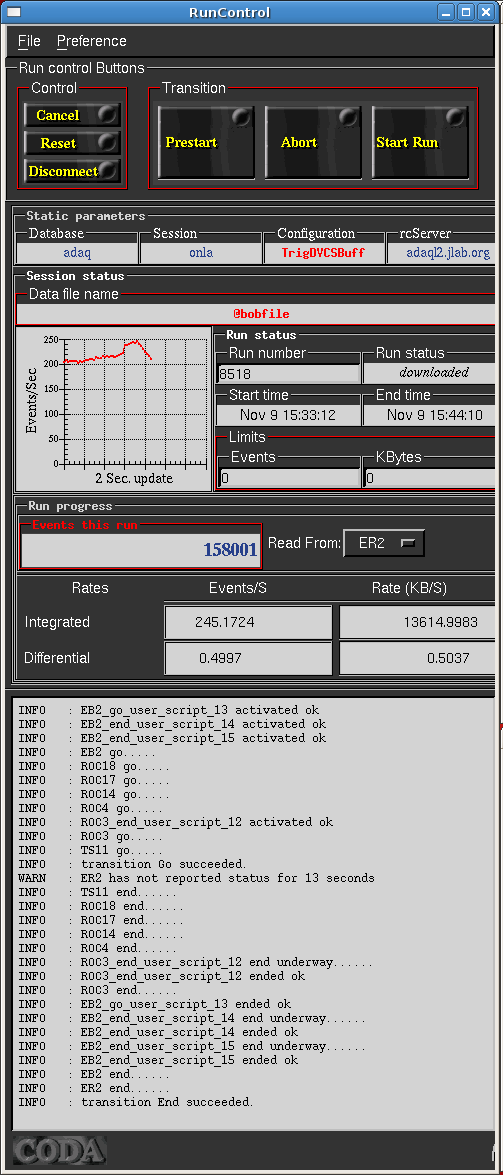
Task: Click the @bobfile data file name field
Action: click(256, 314)
